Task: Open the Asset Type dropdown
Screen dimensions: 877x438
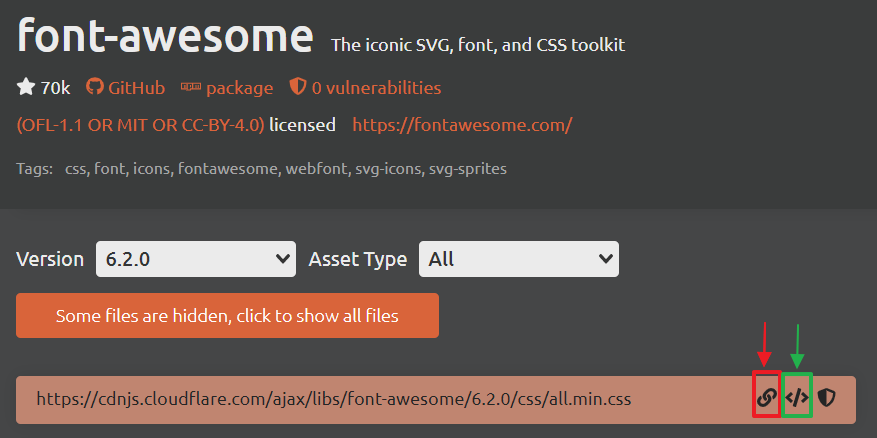Action: pos(518,259)
